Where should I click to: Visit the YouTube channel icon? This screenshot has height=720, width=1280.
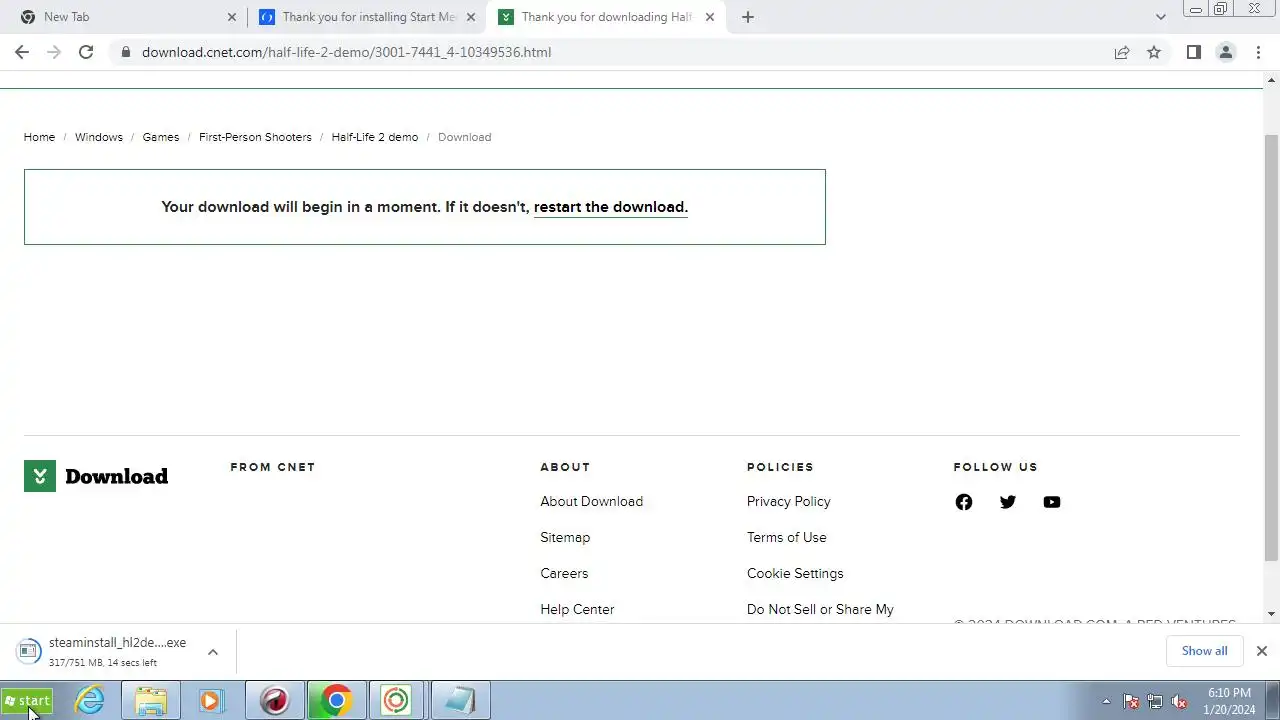pyautogui.click(x=1052, y=502)
